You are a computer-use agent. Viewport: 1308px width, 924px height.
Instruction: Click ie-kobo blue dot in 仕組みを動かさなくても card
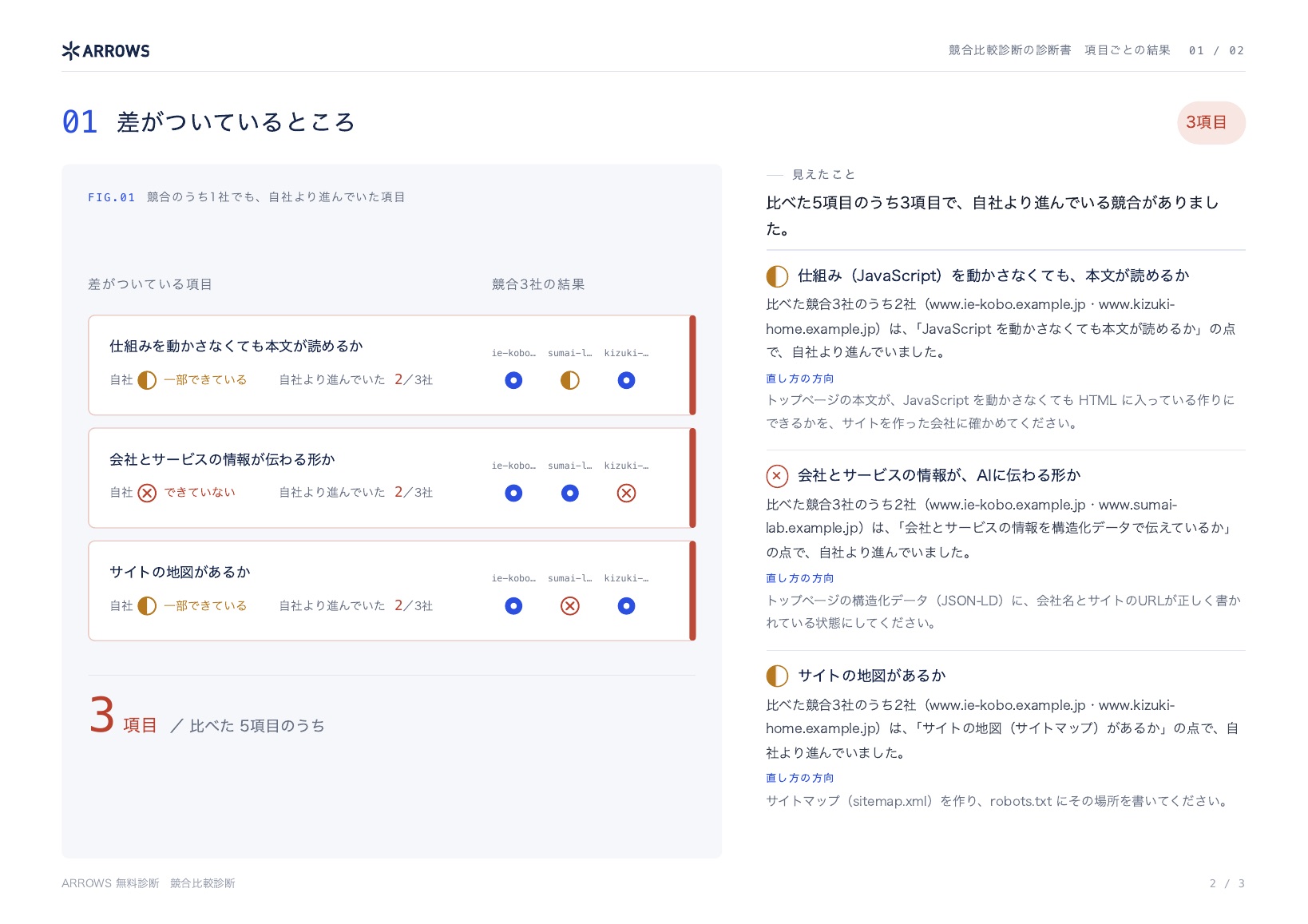(513, 380)
